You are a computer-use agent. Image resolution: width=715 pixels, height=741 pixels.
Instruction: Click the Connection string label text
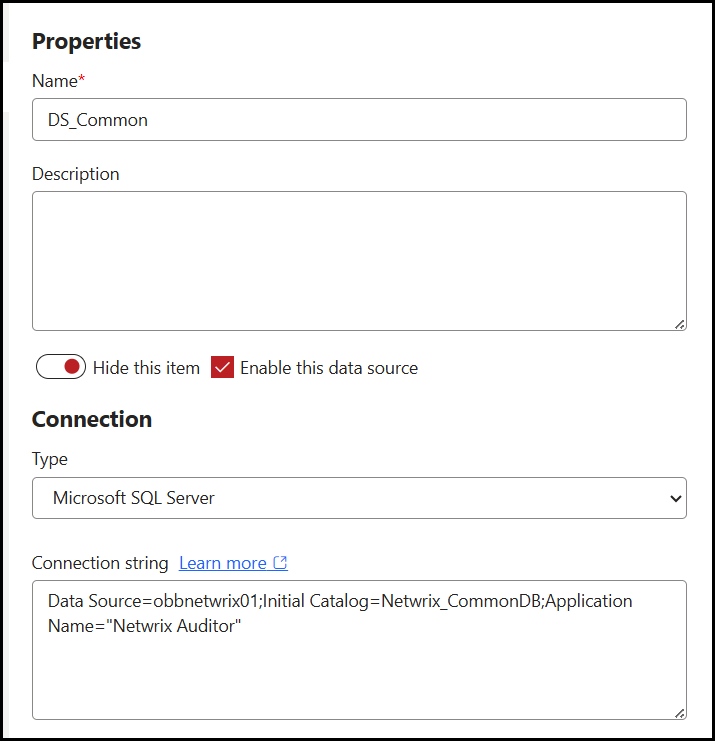click(100, 563)
